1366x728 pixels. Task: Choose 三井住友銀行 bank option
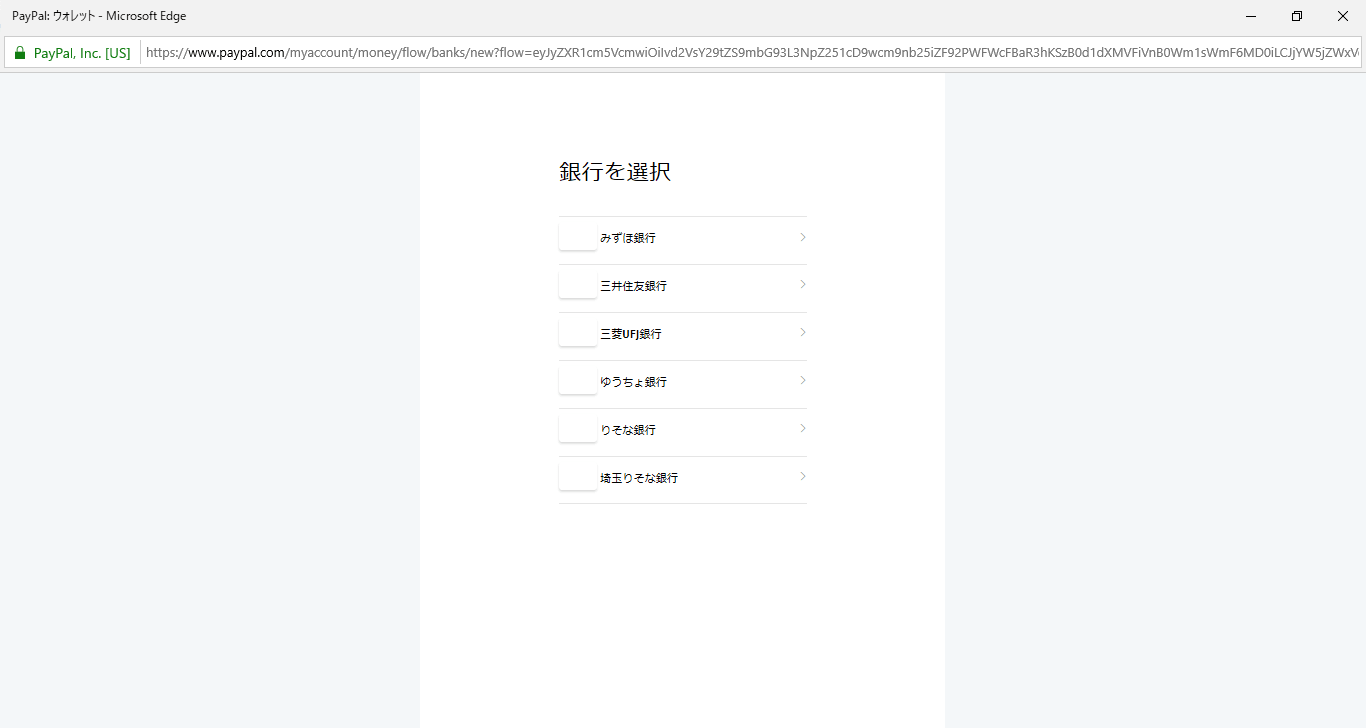[682, 286]
